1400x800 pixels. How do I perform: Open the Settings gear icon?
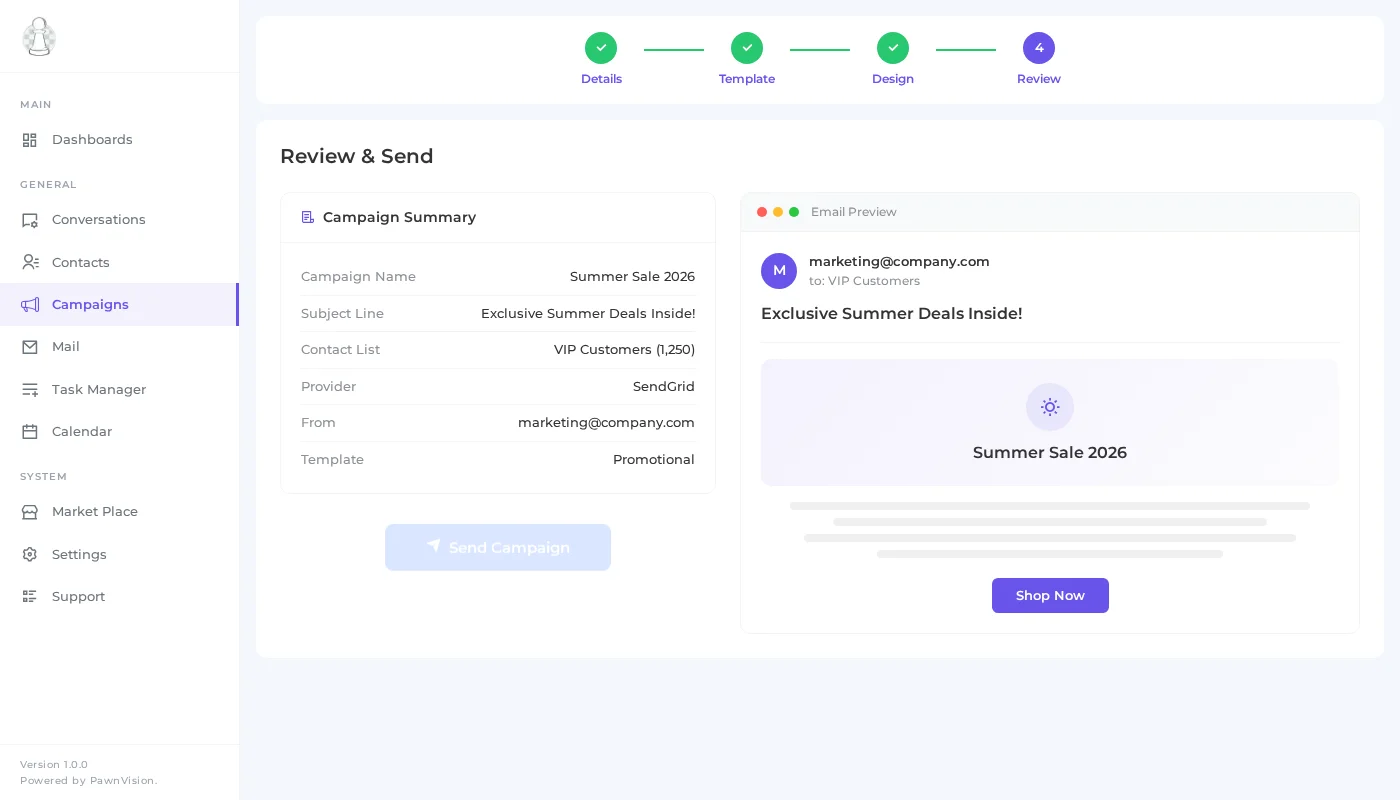29,554
